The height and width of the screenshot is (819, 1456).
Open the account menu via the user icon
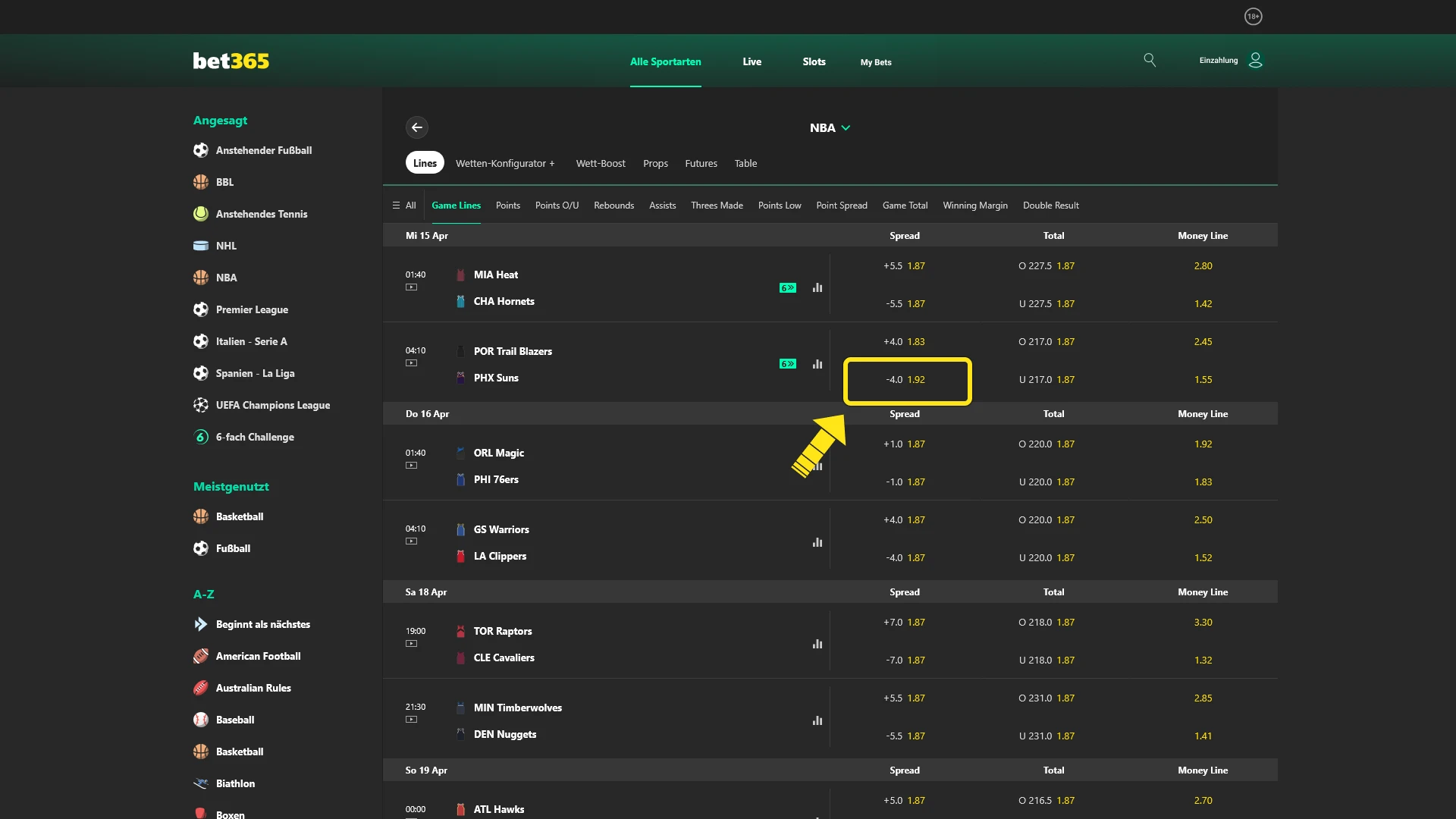pos(1256,60)
